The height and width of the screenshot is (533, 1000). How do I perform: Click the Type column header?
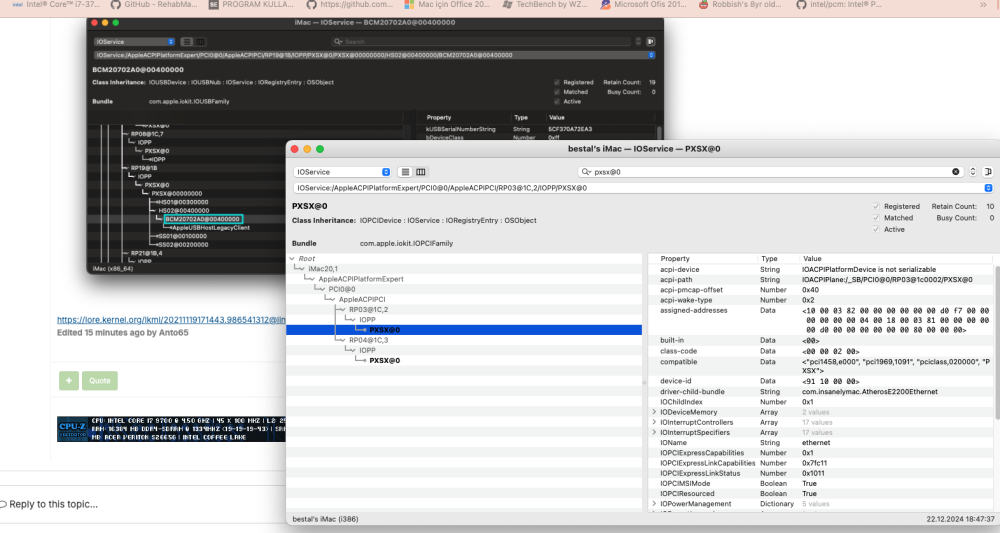[769, 259]
